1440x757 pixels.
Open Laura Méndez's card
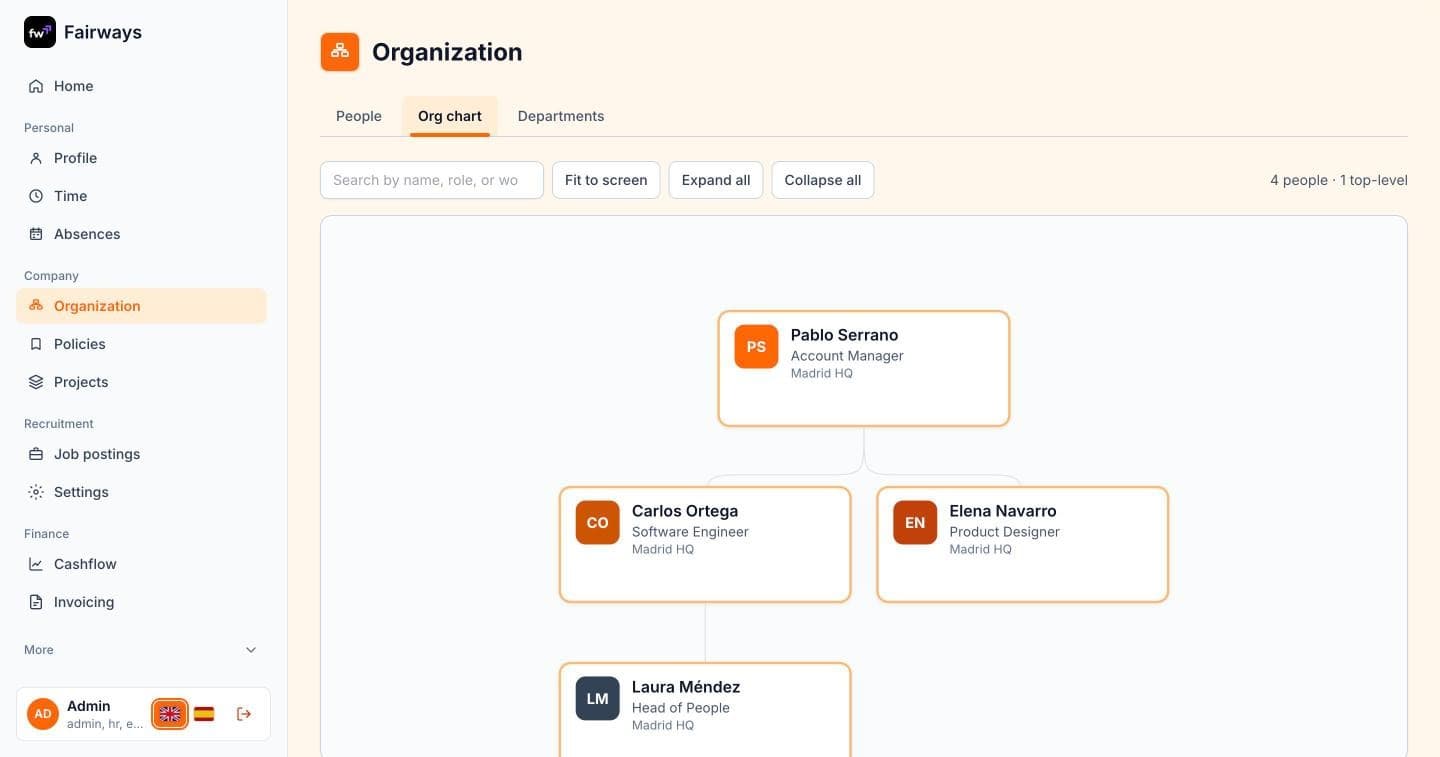[705, 710]
